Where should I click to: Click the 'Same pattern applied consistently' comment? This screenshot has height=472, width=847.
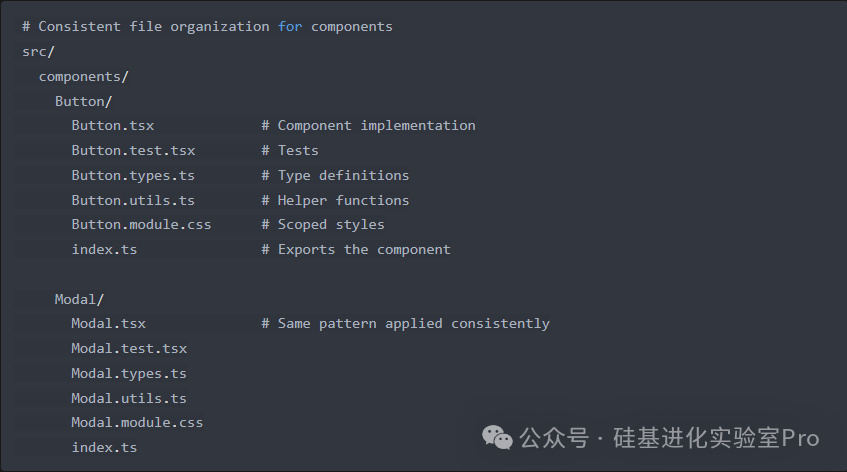click(x=413, y=323)
